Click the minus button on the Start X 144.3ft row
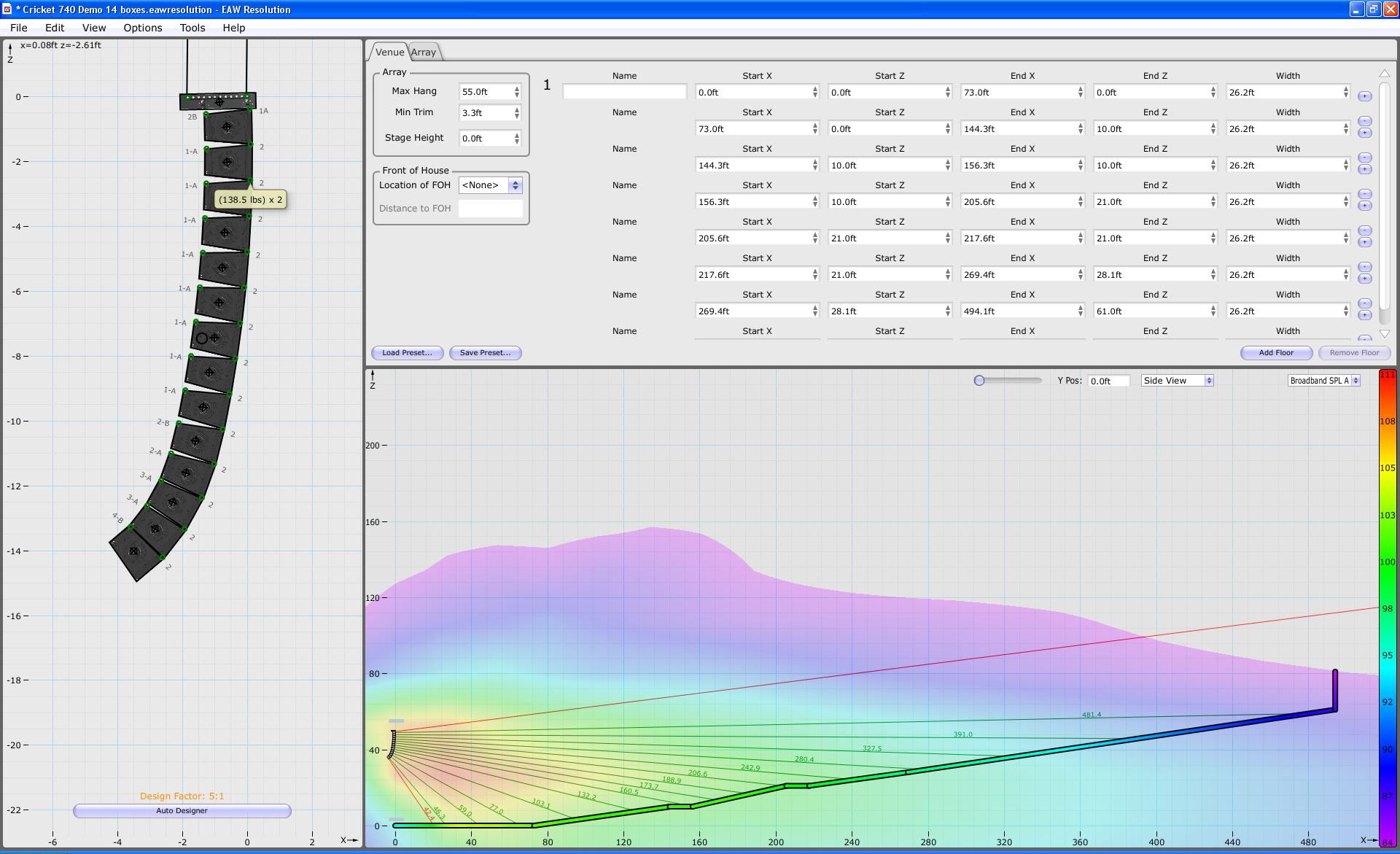The width and height of the screenshot is (1400, 854). click(1364, 158)
